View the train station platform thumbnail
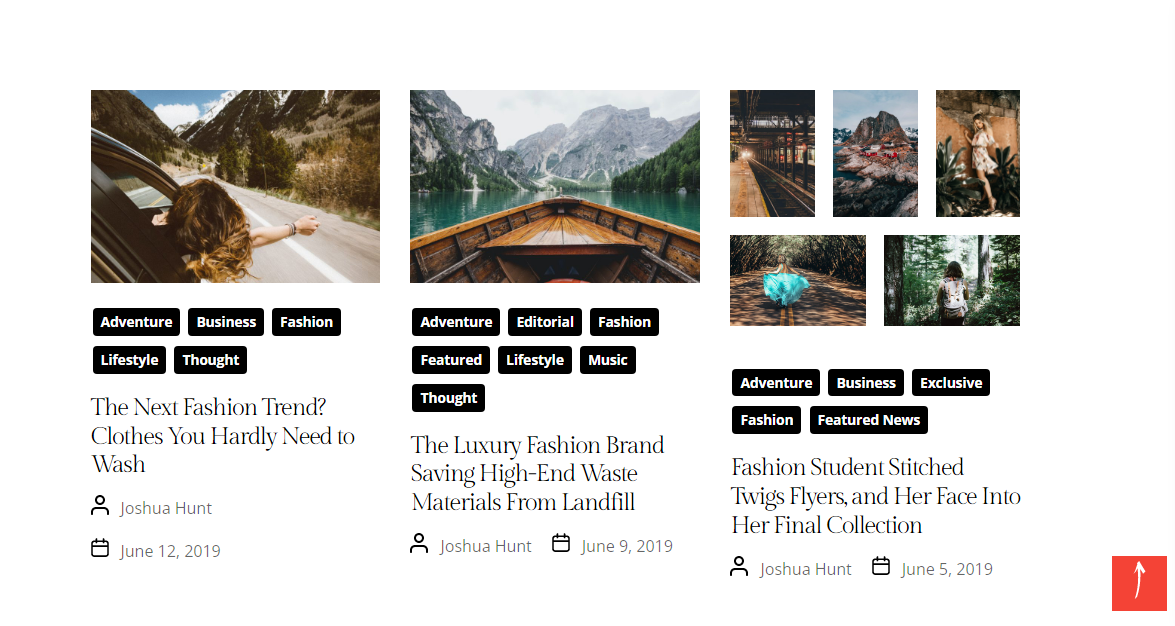1175x626 pixels. click(772, 153)
